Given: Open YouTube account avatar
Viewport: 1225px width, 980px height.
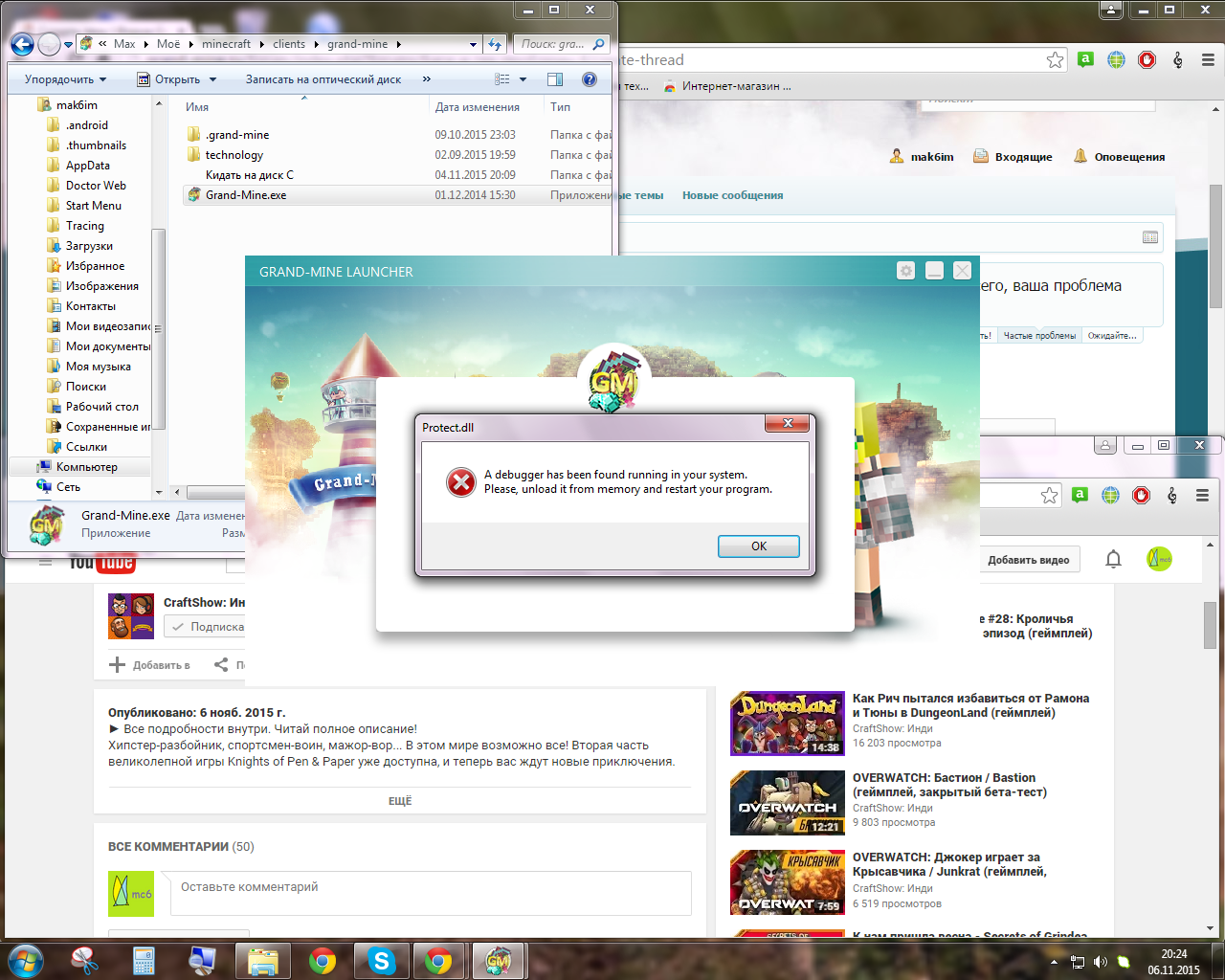Looking at the screenshot, I should point(1159,559).
